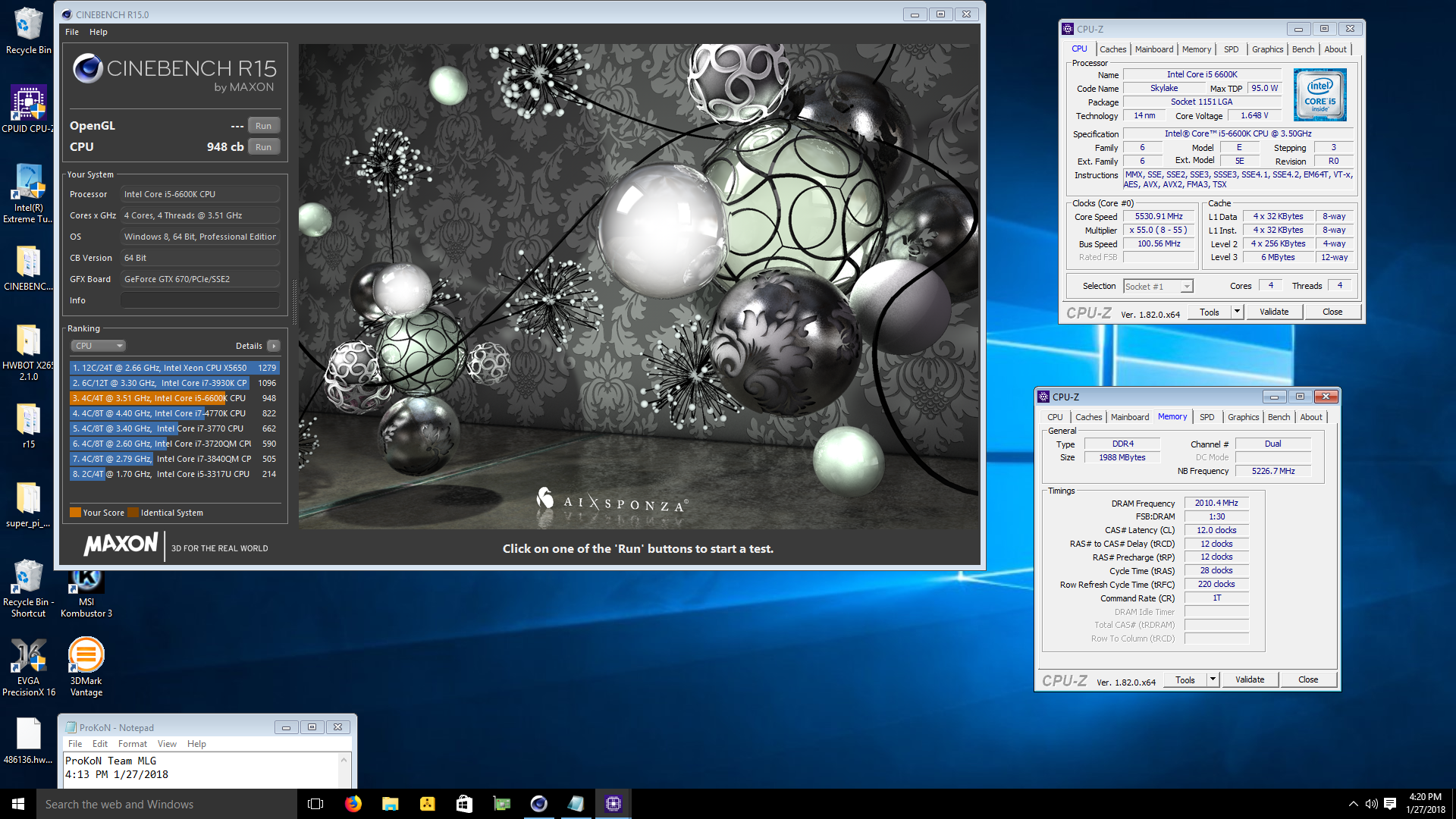Image resolution: width=1456 pixels, height=819 pixels.
Task: Open Notepad View menu
Action: click(167, 744)
